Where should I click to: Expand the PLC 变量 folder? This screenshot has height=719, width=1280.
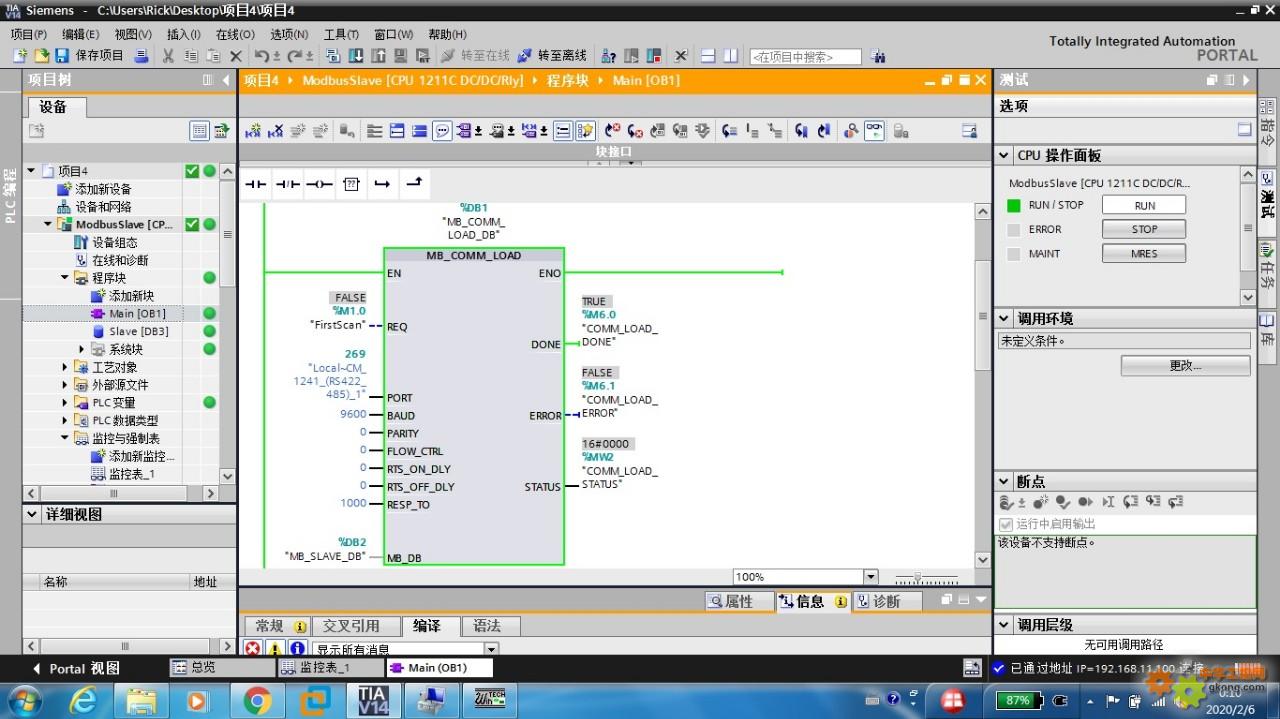pos(65,402)
